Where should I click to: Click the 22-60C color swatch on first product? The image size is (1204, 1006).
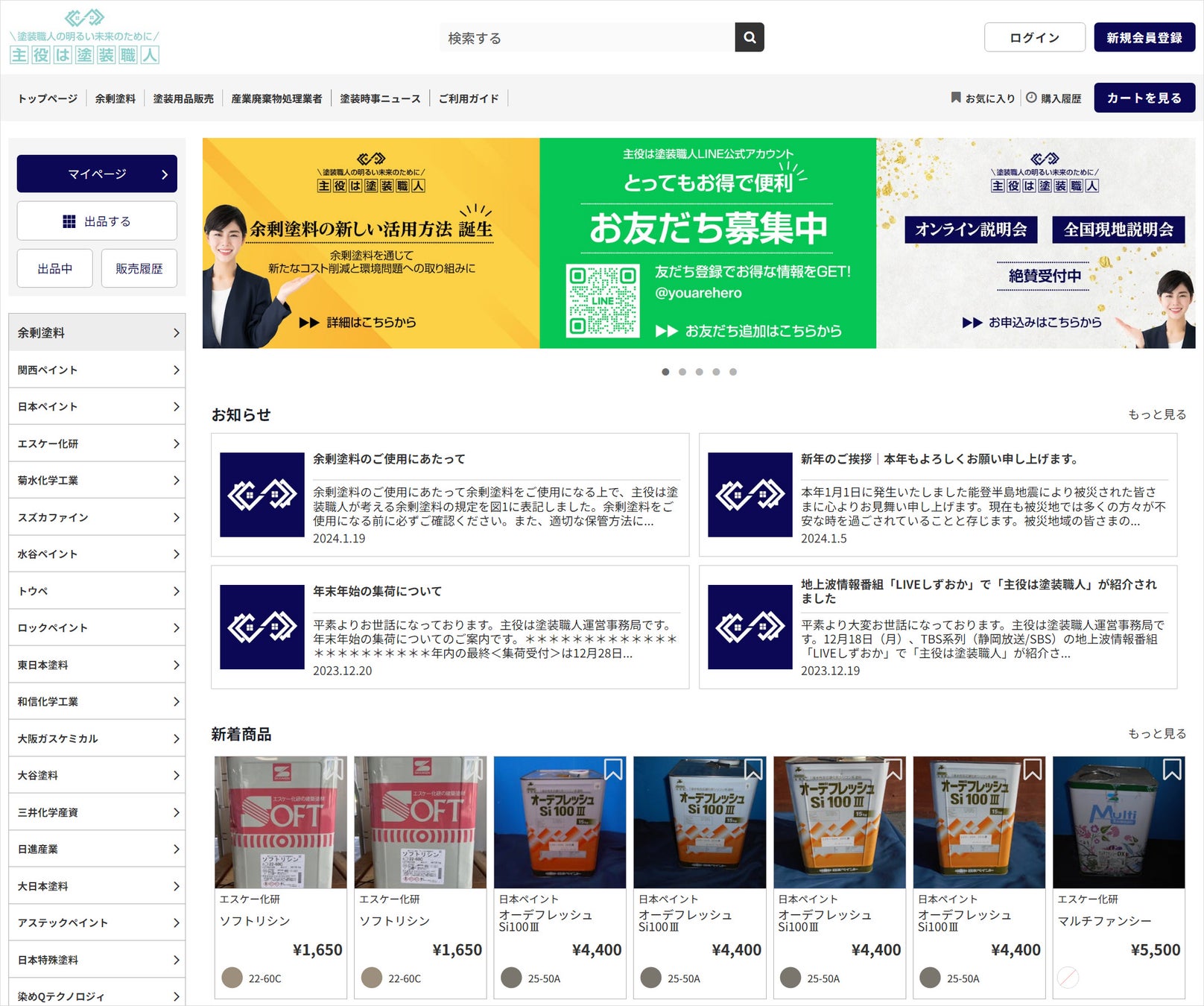(x=232, y=978)
